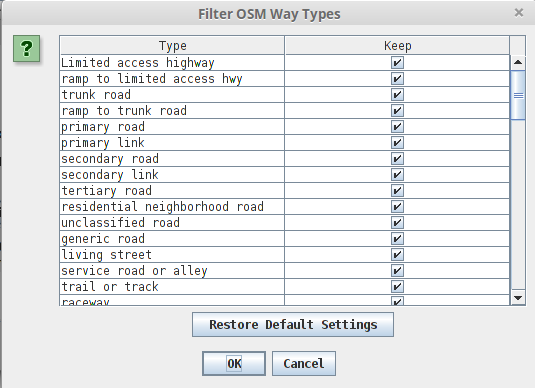535x388 pixels.
Task: Click the Cancel button
Action: click(x=304, y=363)
